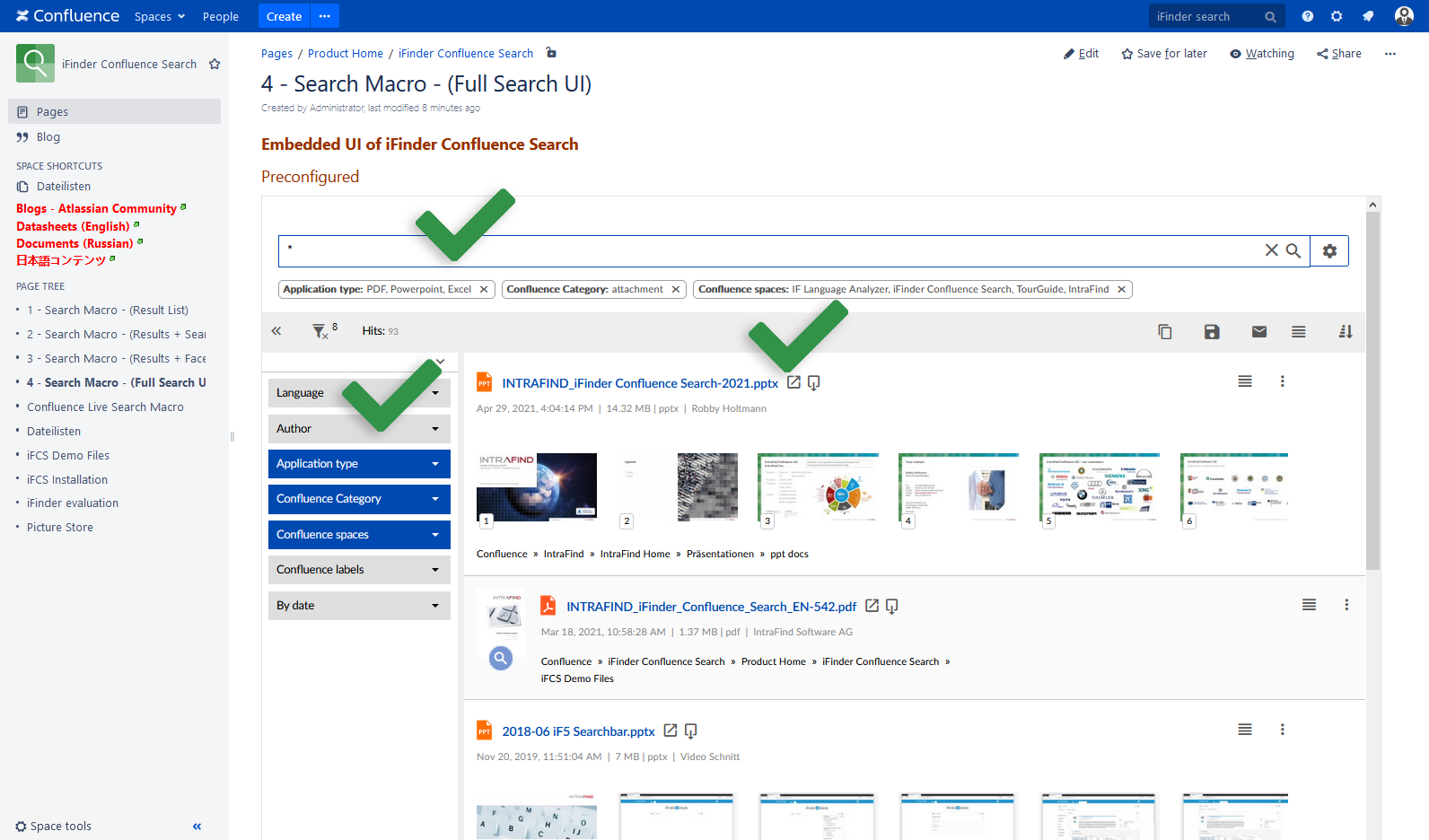This screenshot has width=1429, height=840.
Task: Collapse the sidebar with double arrow icon
Action: click(x=197, y=827)
